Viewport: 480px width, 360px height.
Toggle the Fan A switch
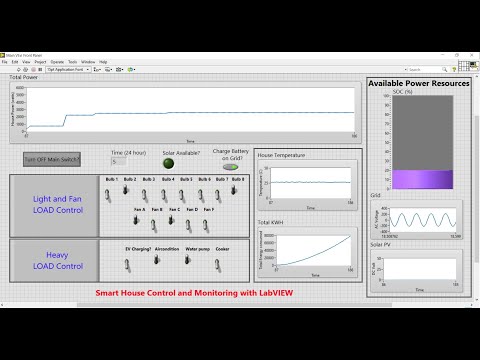pyautogui.click(x=136, y=220)
